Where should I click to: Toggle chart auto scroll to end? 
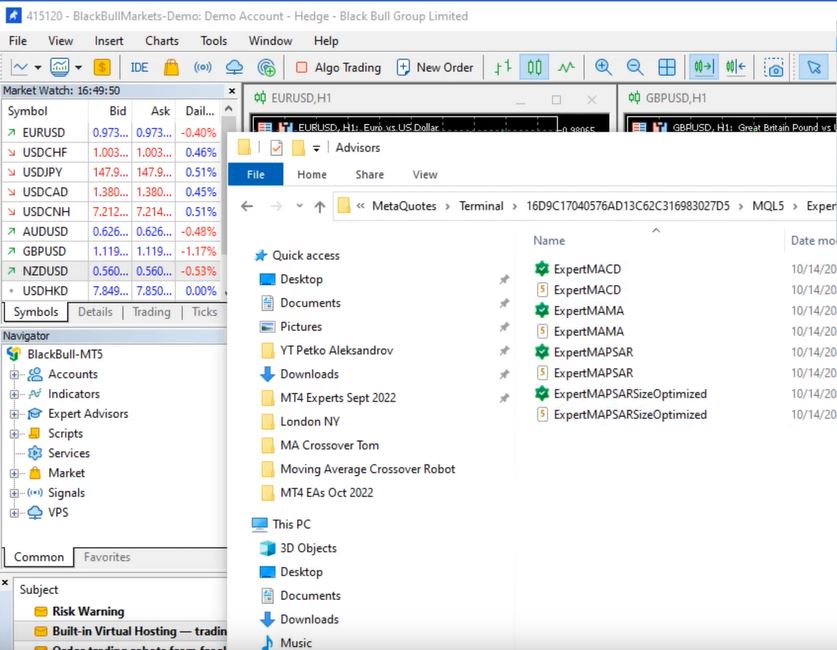coord(704,67)
